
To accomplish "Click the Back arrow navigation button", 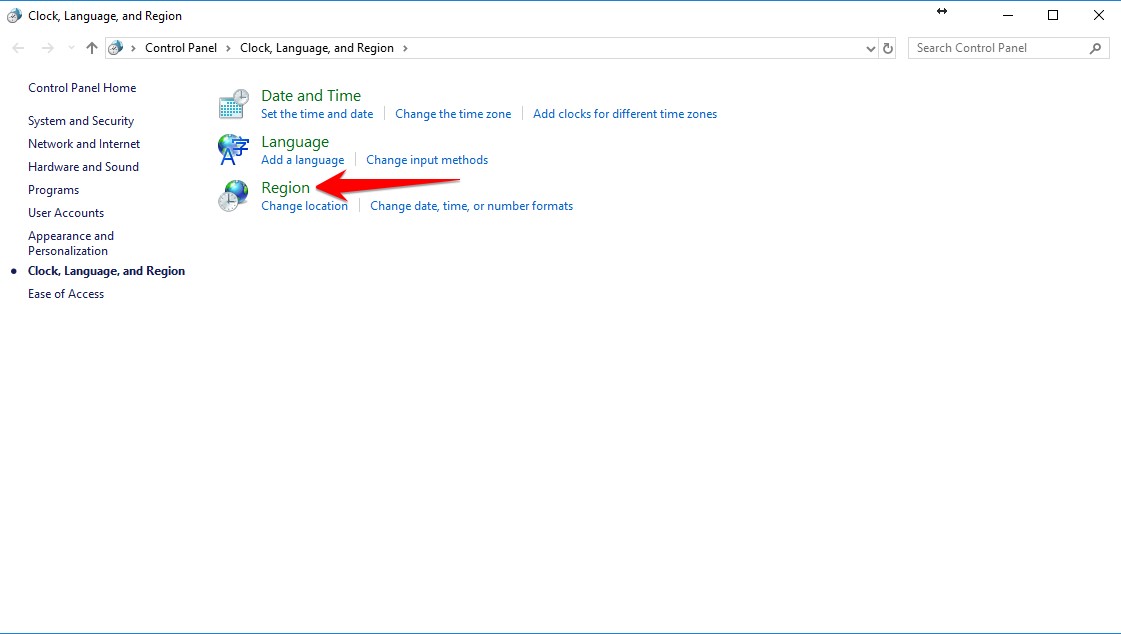I will pyautogui.click(x=19, y=48).
